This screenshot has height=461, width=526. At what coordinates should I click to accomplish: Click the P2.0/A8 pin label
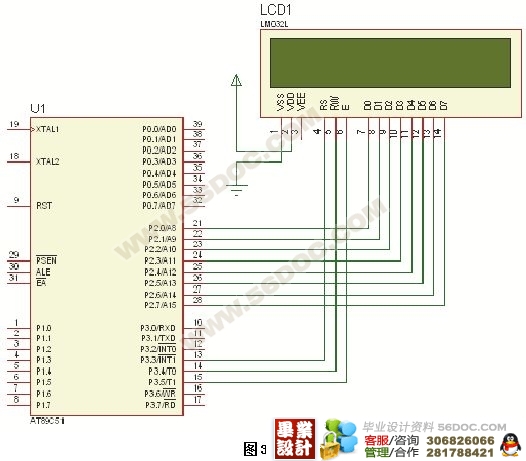click(x=162, y=228)
